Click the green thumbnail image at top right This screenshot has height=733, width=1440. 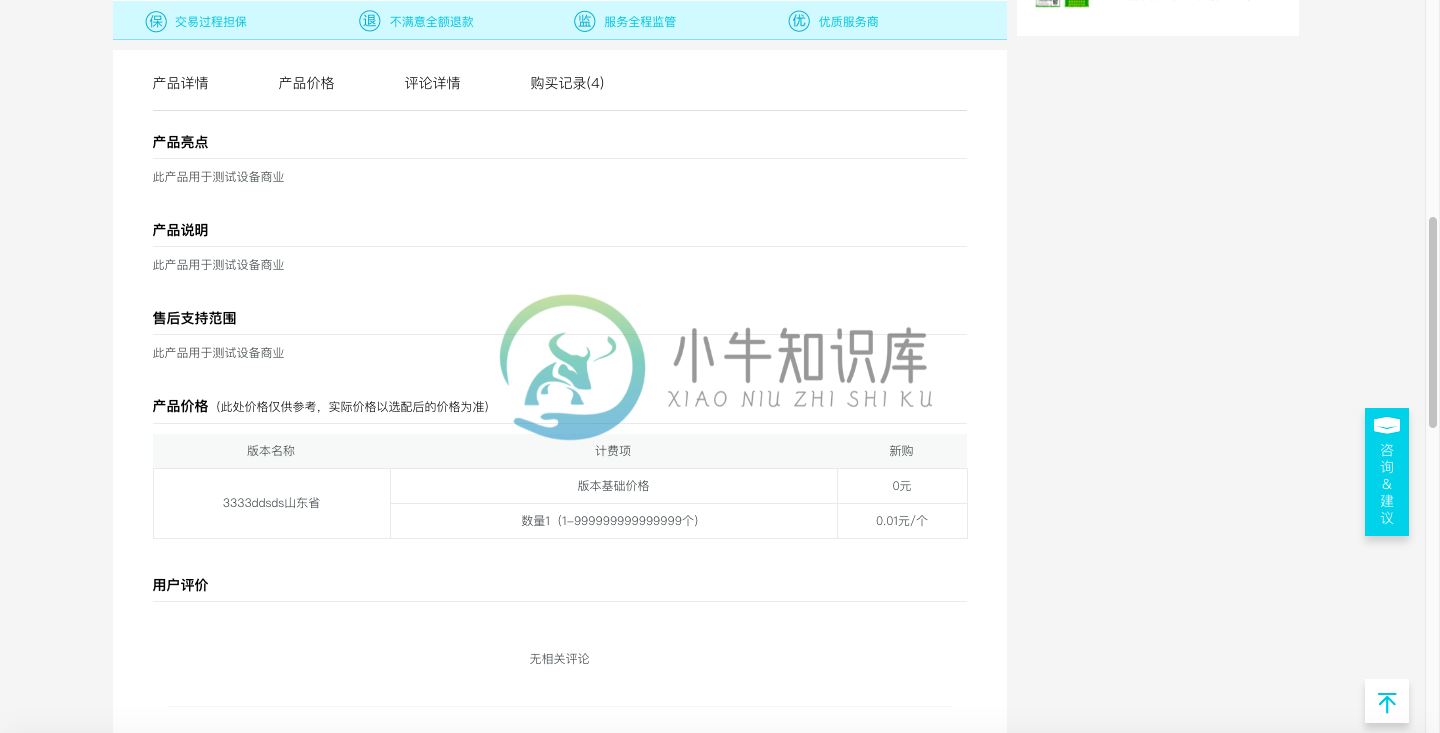(x=1077, y=3)
